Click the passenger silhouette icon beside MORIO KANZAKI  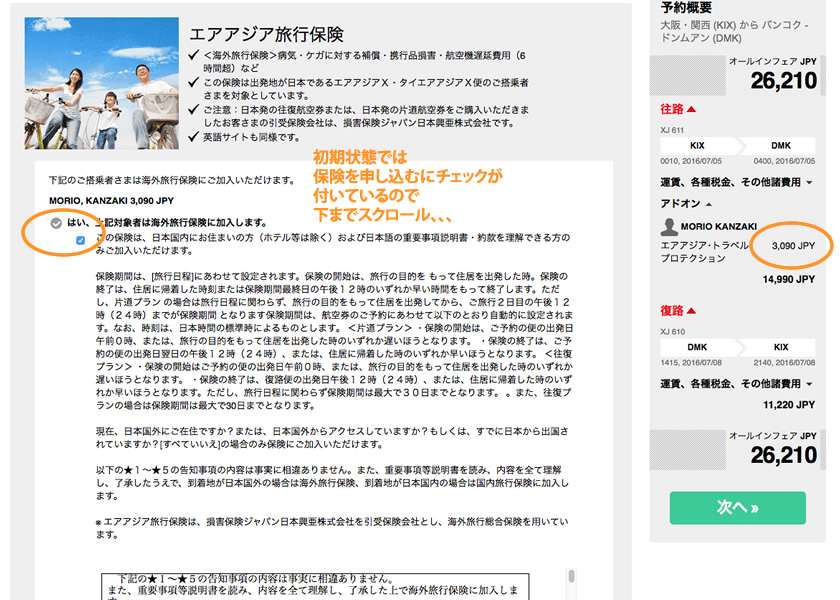tap(669, 227)
